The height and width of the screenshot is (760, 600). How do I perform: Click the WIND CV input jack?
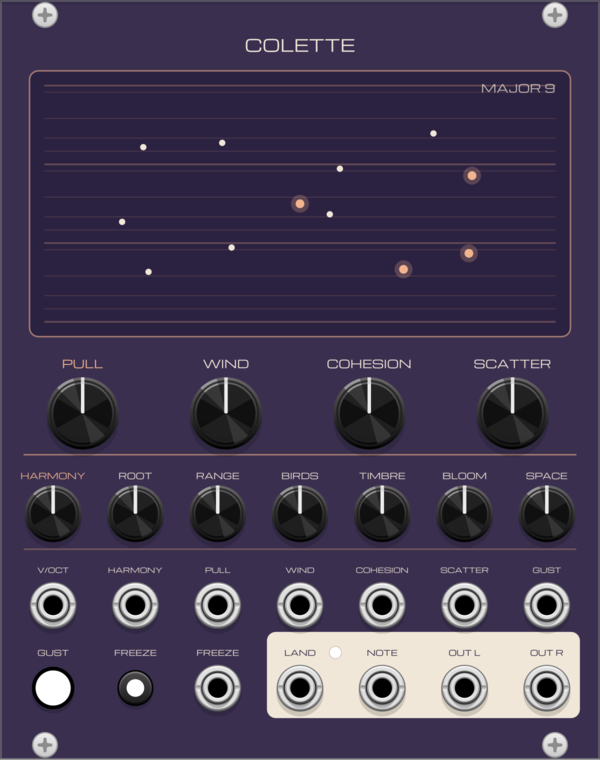point(300,605)
